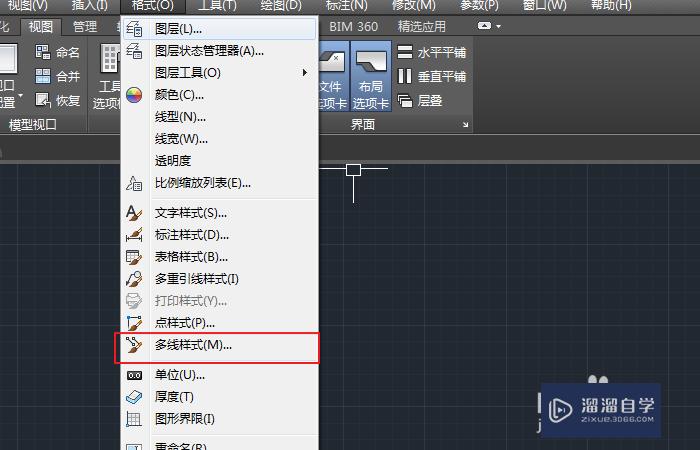Open the 窗口(W) menu bar item
This screenshot has width=700, height=450.
tap(544, 5)
